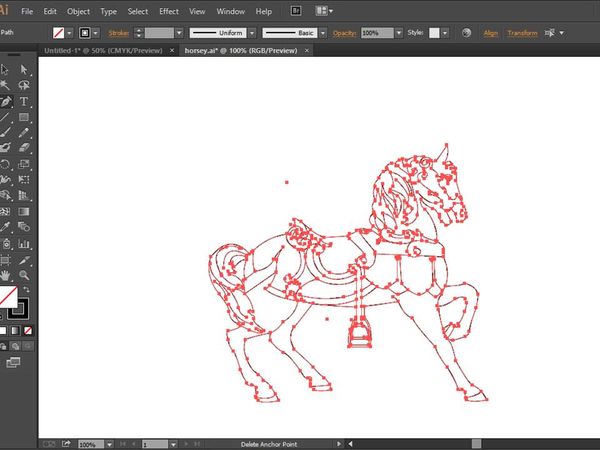Screen dimensions: 600x450
Task: Open the artboard number dropdown
Action: click(173, 444)
